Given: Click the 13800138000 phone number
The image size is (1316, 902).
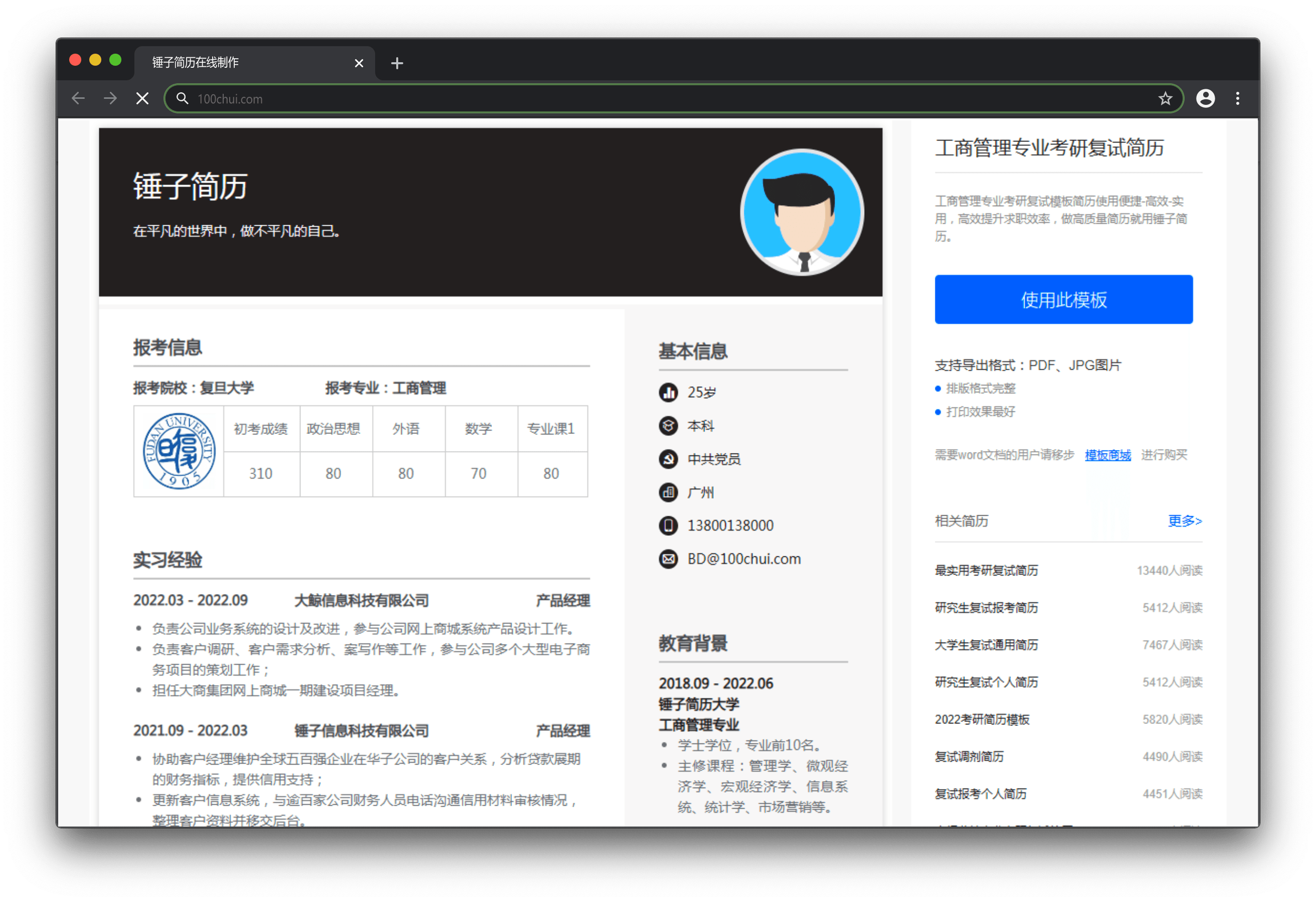Looking at the screenshot, I should coord(731,526).
